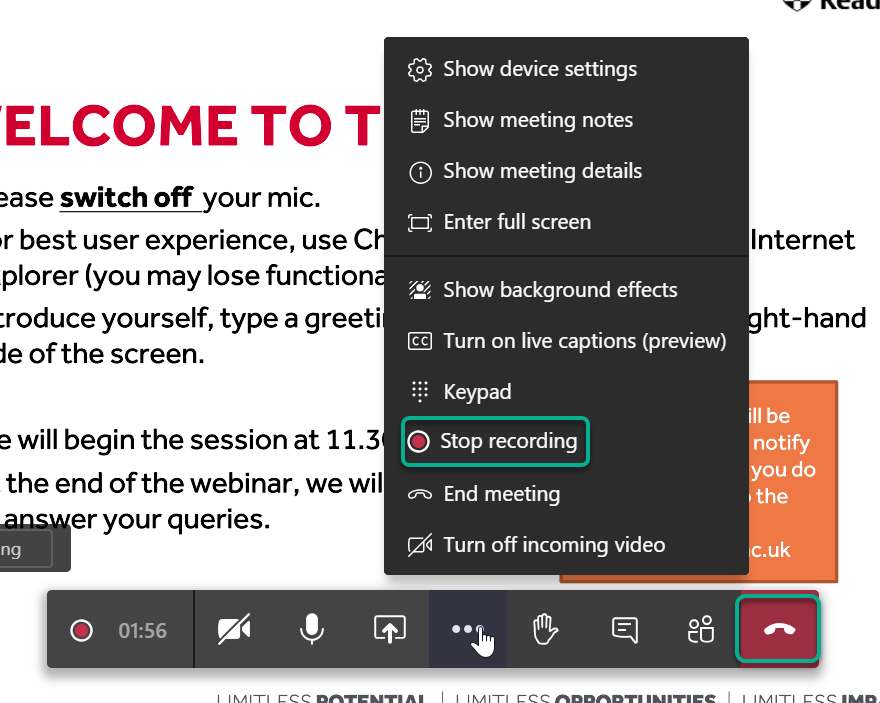Raise your hand in the meeting

click(x=545, y=629)
